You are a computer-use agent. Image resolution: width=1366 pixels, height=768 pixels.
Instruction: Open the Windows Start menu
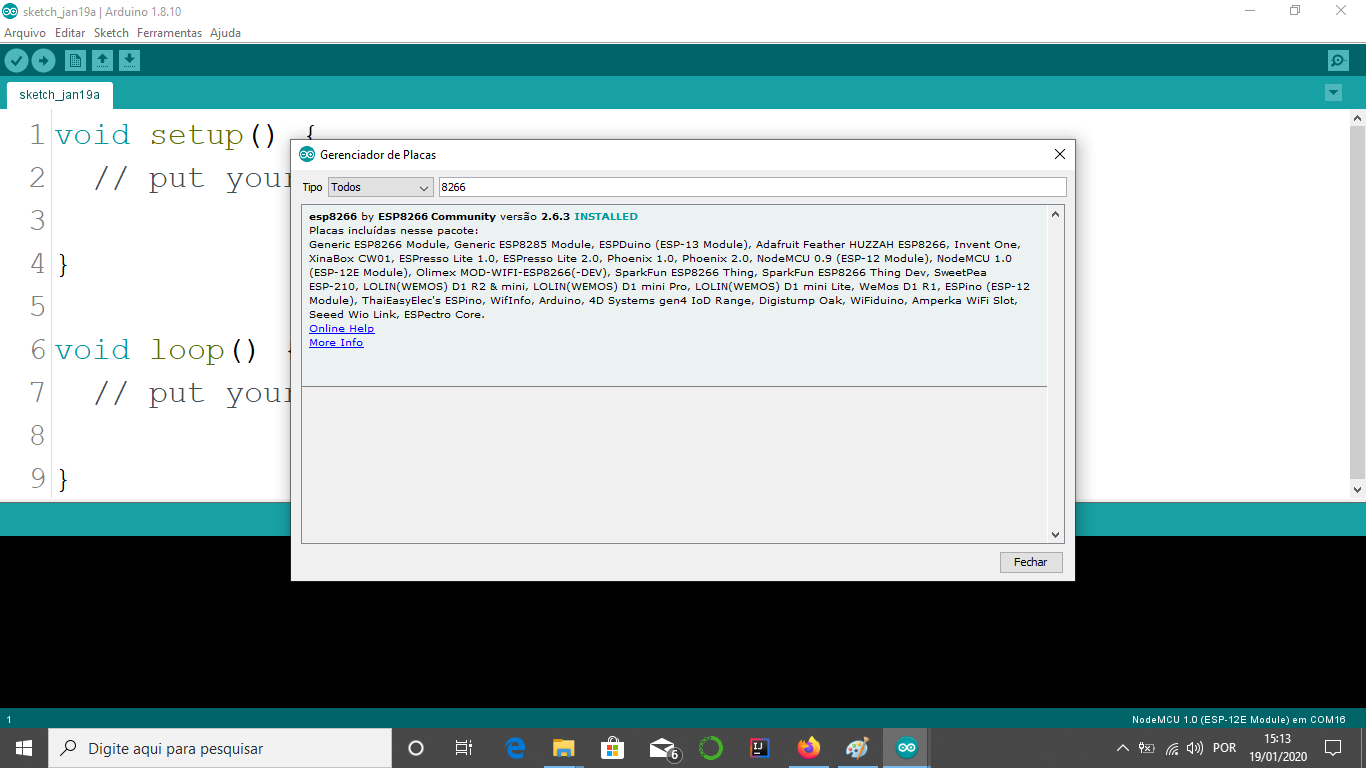pos(24,748)
